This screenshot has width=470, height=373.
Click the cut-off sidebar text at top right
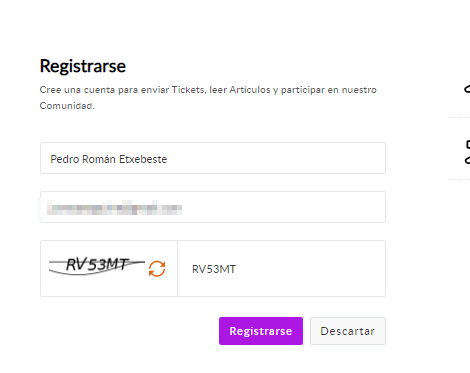click(467, 89)
